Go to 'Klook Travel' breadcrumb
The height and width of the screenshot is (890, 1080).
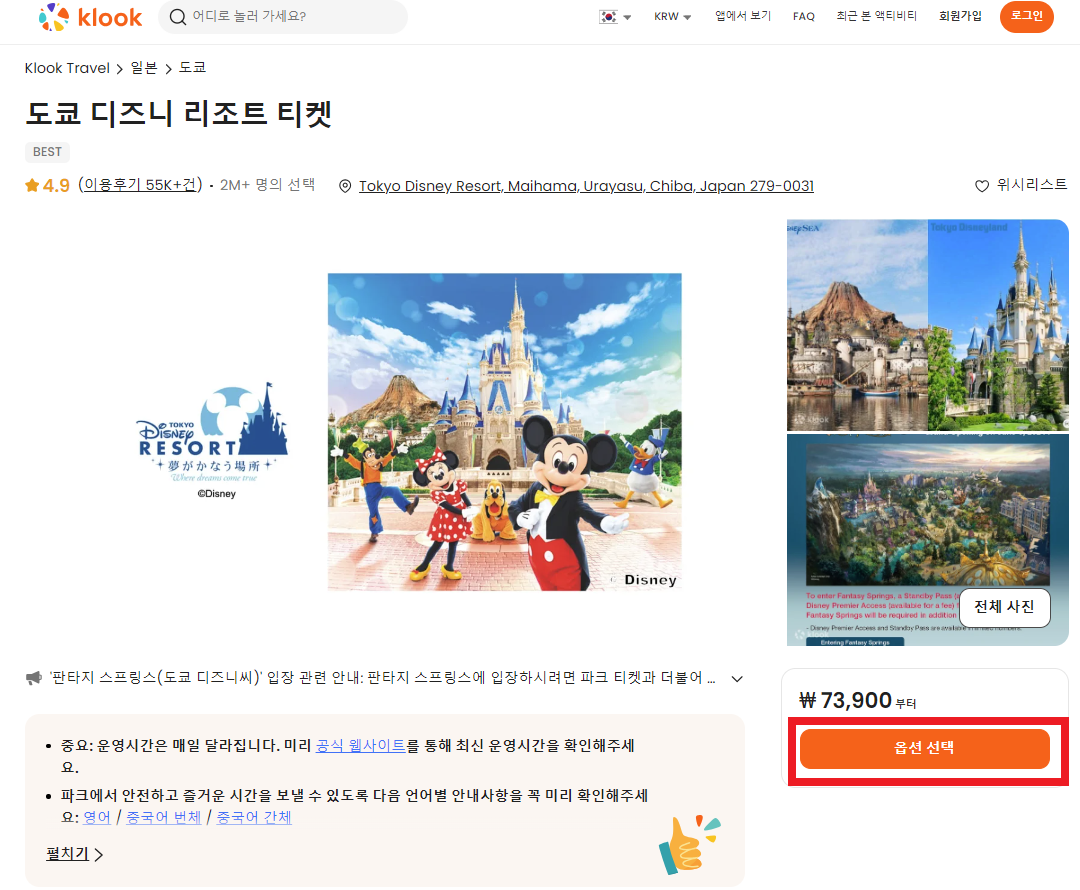(67, 68)
